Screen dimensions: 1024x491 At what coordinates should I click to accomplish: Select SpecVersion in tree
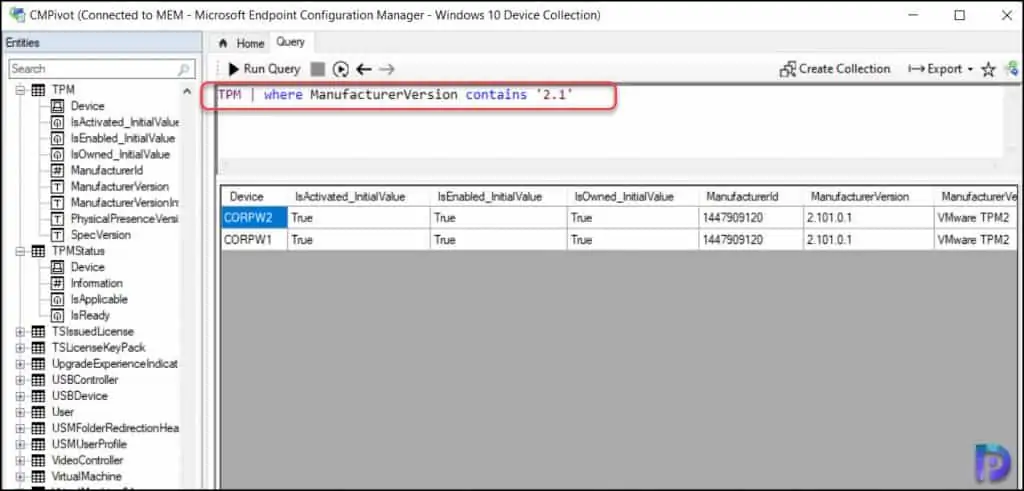(x=101, y=235)
